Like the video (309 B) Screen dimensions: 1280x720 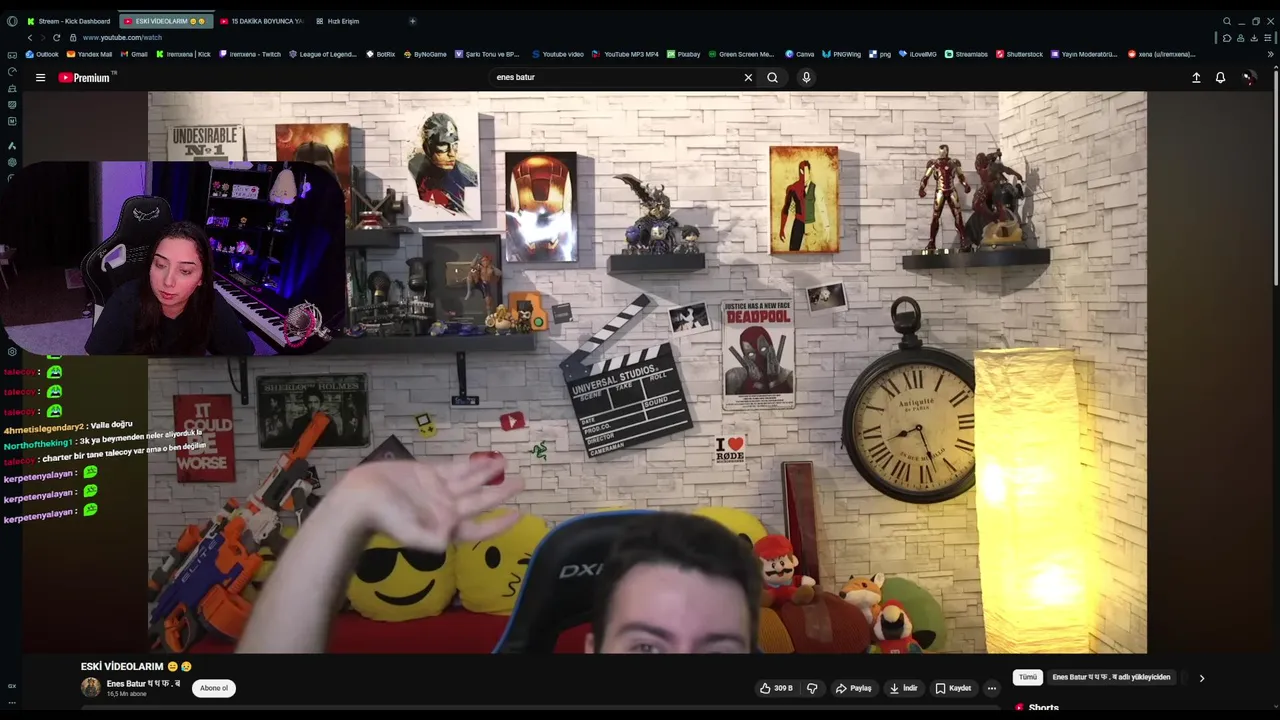[x=776, y=688]
